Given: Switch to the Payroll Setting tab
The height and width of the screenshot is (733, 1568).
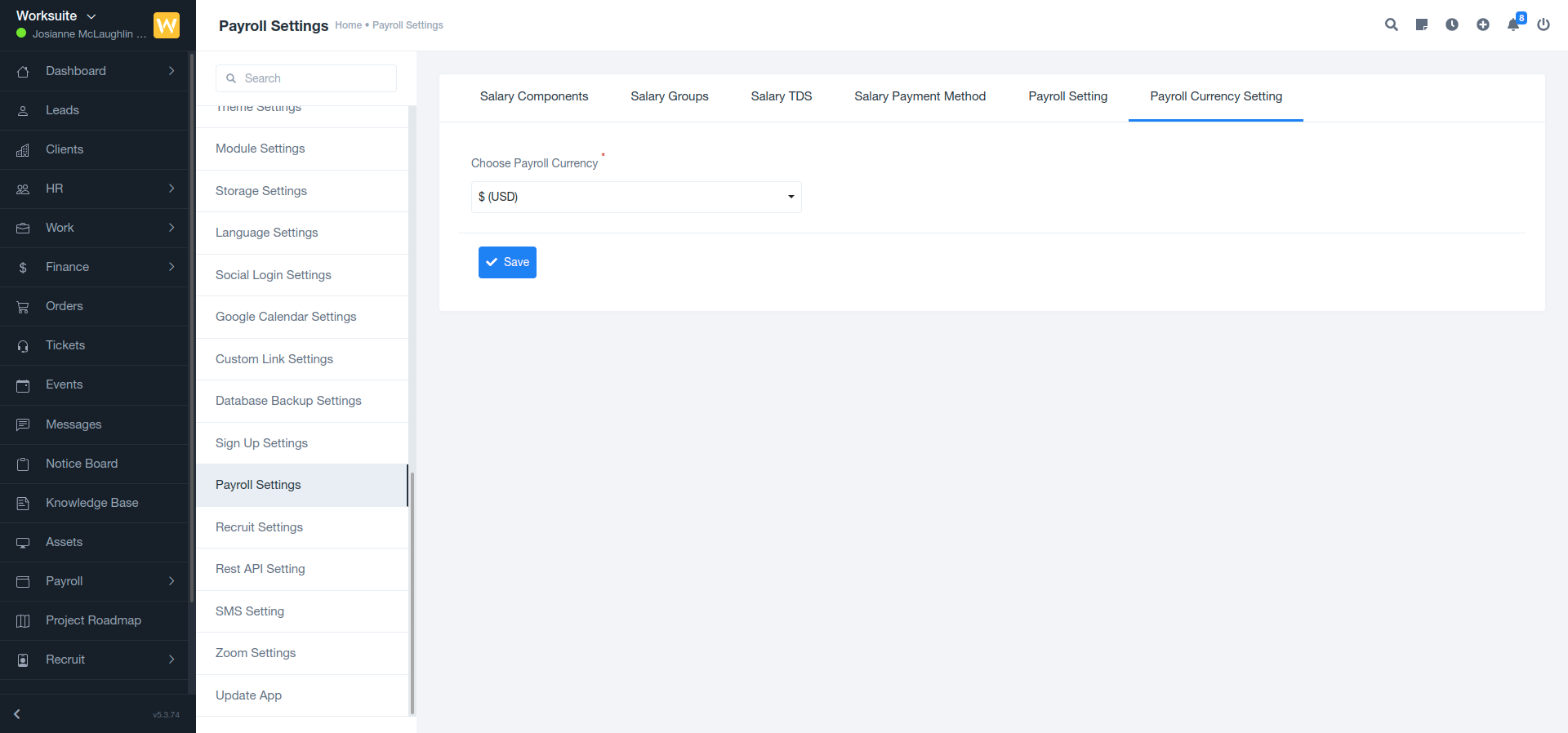Looking at the screenshot, I should click(1068, 96).
